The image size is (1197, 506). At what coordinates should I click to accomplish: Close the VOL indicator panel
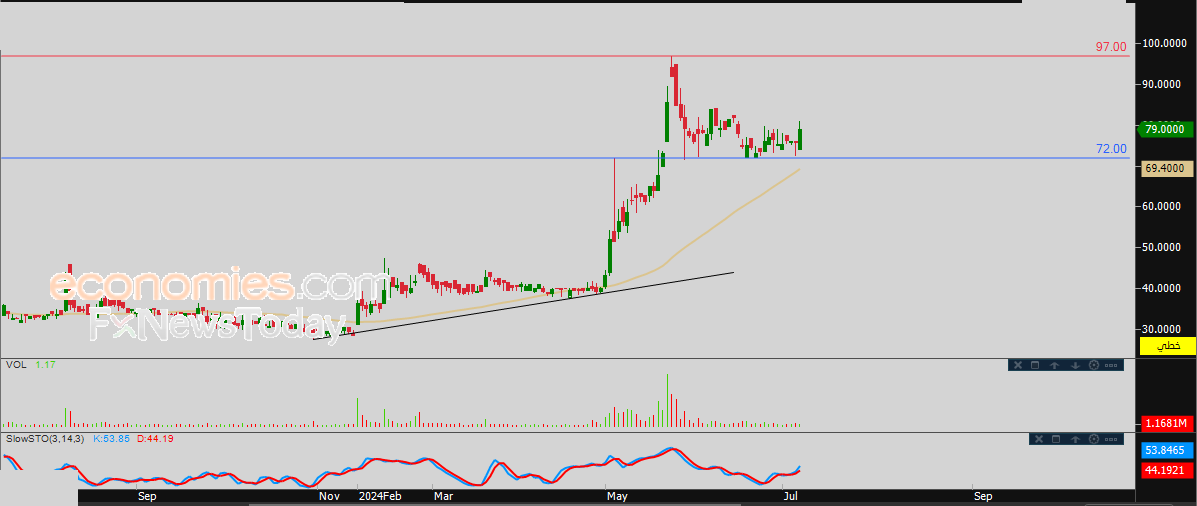(x=1017, y=365)
